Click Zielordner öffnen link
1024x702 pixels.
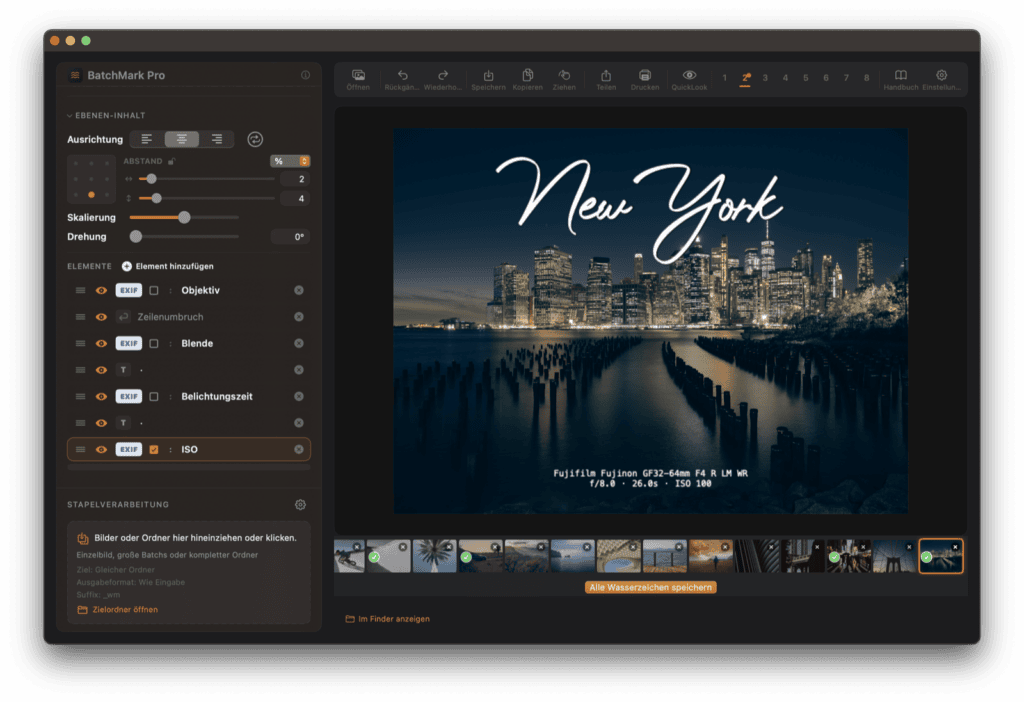tap(118, 609)
